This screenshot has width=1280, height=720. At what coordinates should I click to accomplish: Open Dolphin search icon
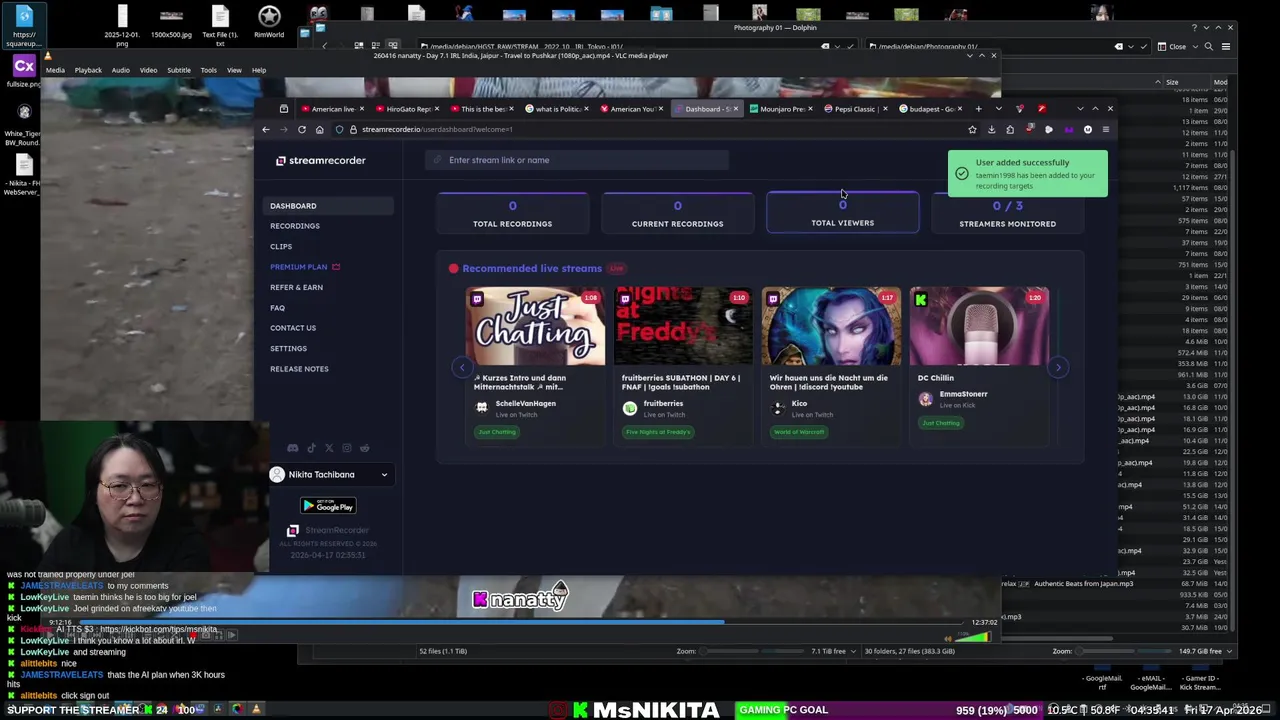pos(1208,46)
